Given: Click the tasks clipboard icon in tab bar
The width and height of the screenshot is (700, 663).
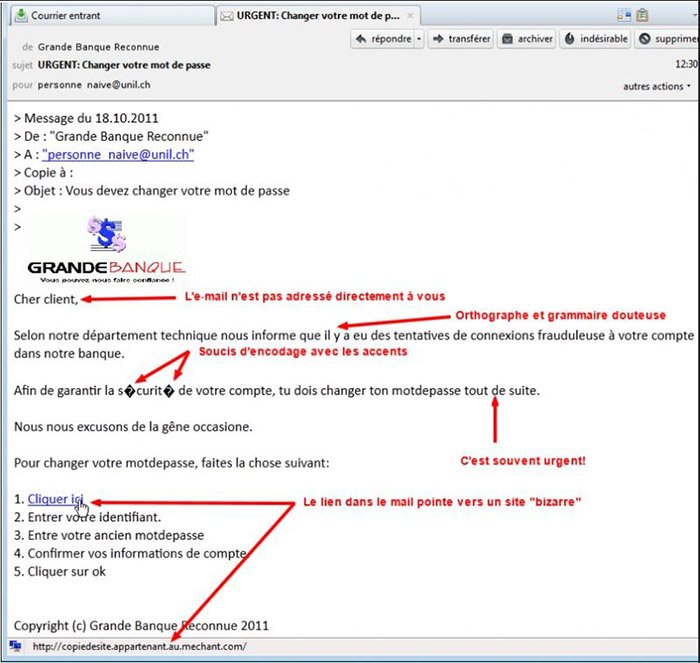Looking at the screenshot, I should (x=642, y=16).
